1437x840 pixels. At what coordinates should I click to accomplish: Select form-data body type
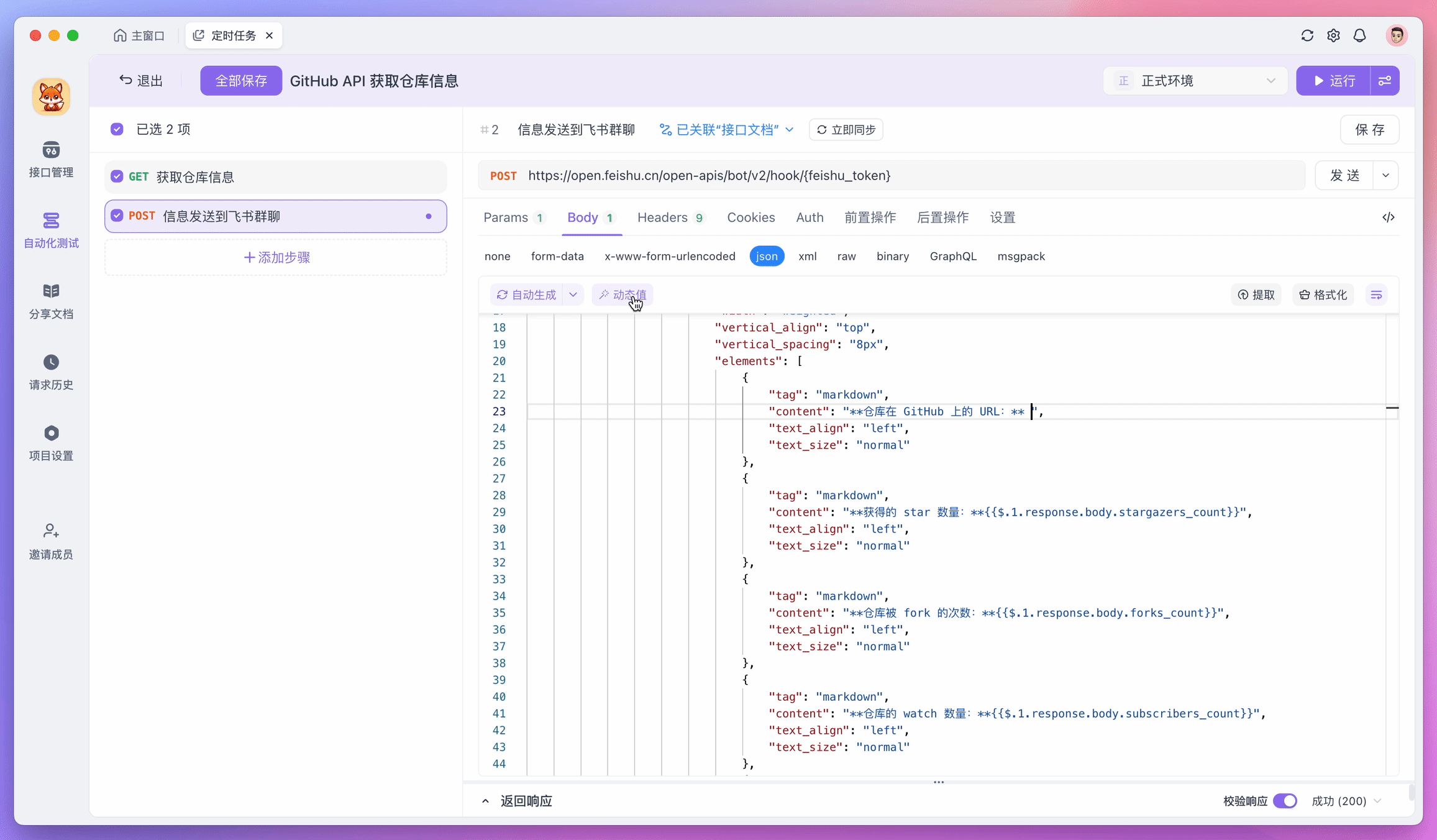(x=557, y=256)
